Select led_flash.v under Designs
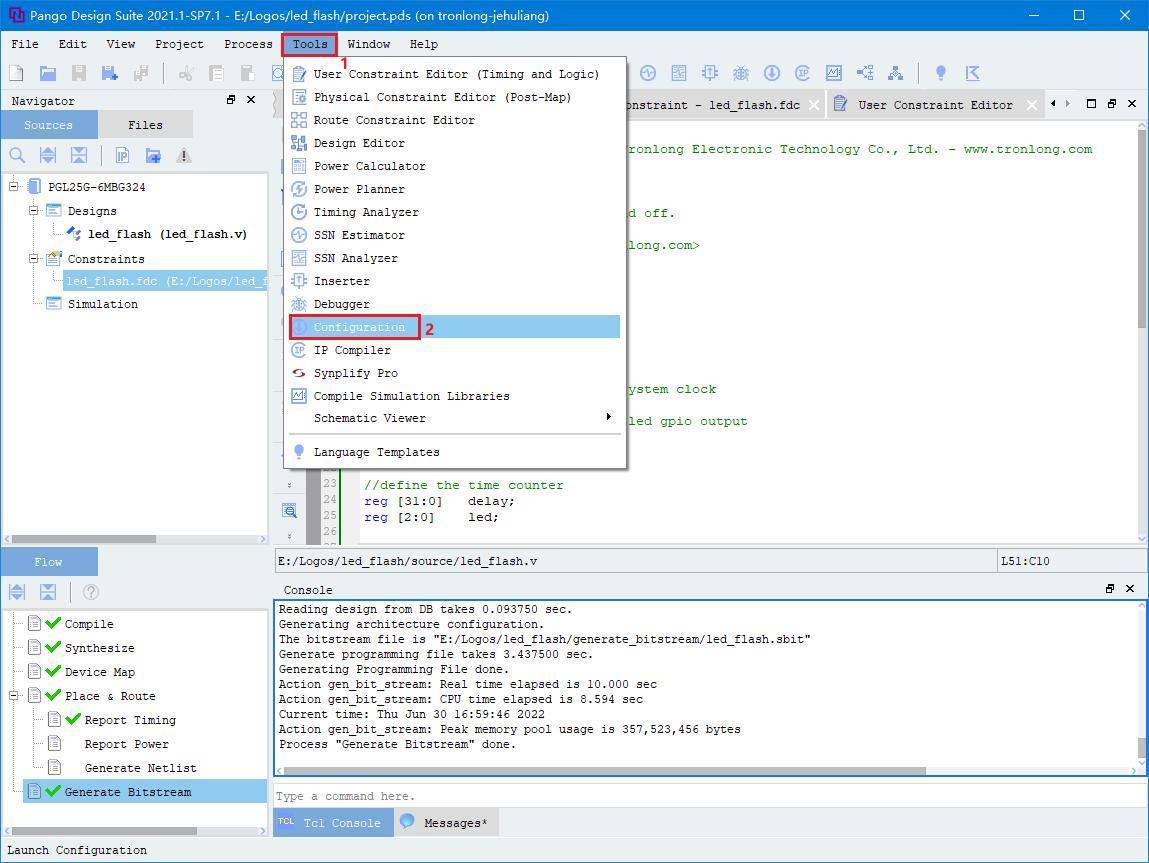This screenshot has height=863, width=1149. tap(167, 234)
